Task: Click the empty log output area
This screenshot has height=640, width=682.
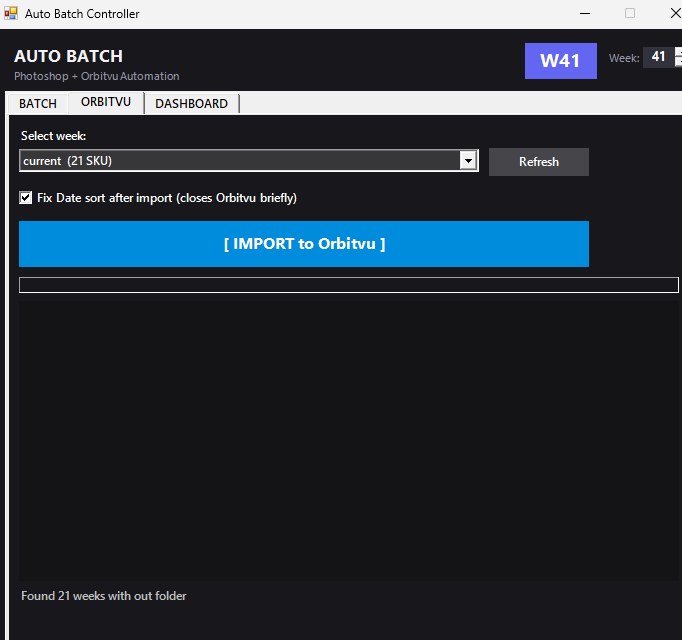Action: (348, 439)
